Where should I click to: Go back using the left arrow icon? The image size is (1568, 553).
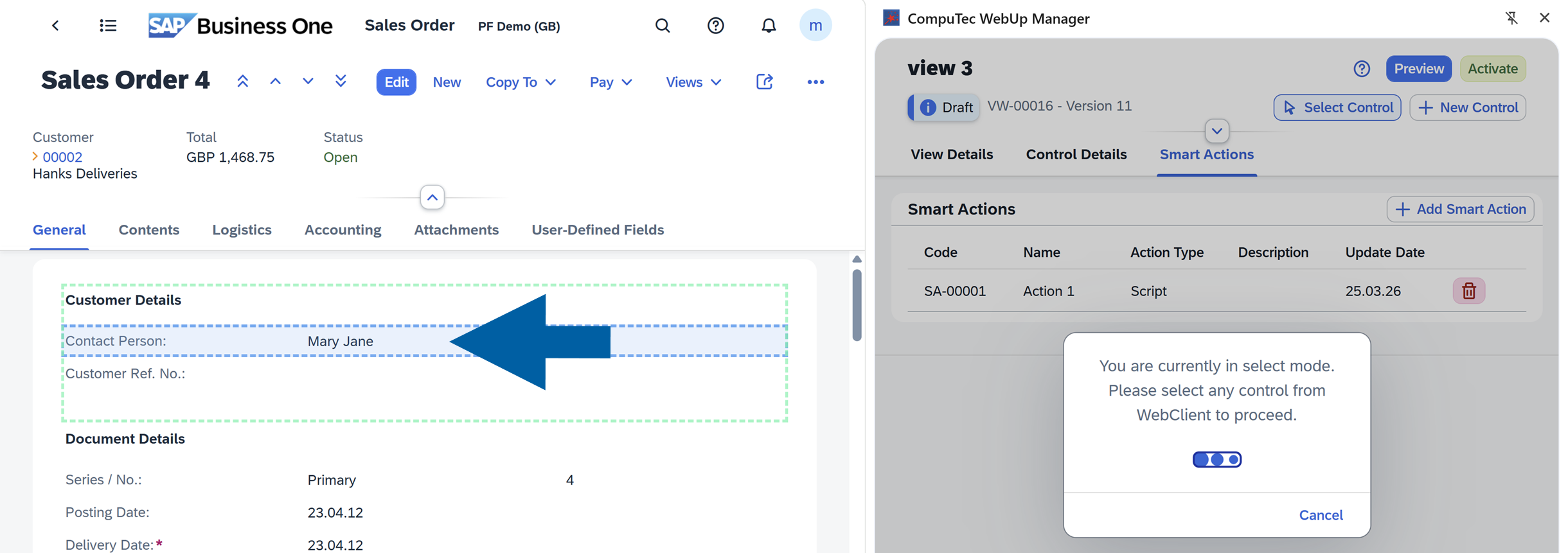click(x=55, y=26)
